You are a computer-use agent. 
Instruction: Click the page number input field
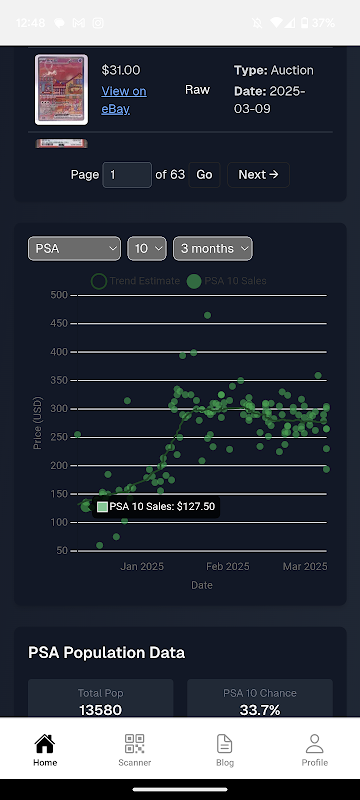pos(127,175)
